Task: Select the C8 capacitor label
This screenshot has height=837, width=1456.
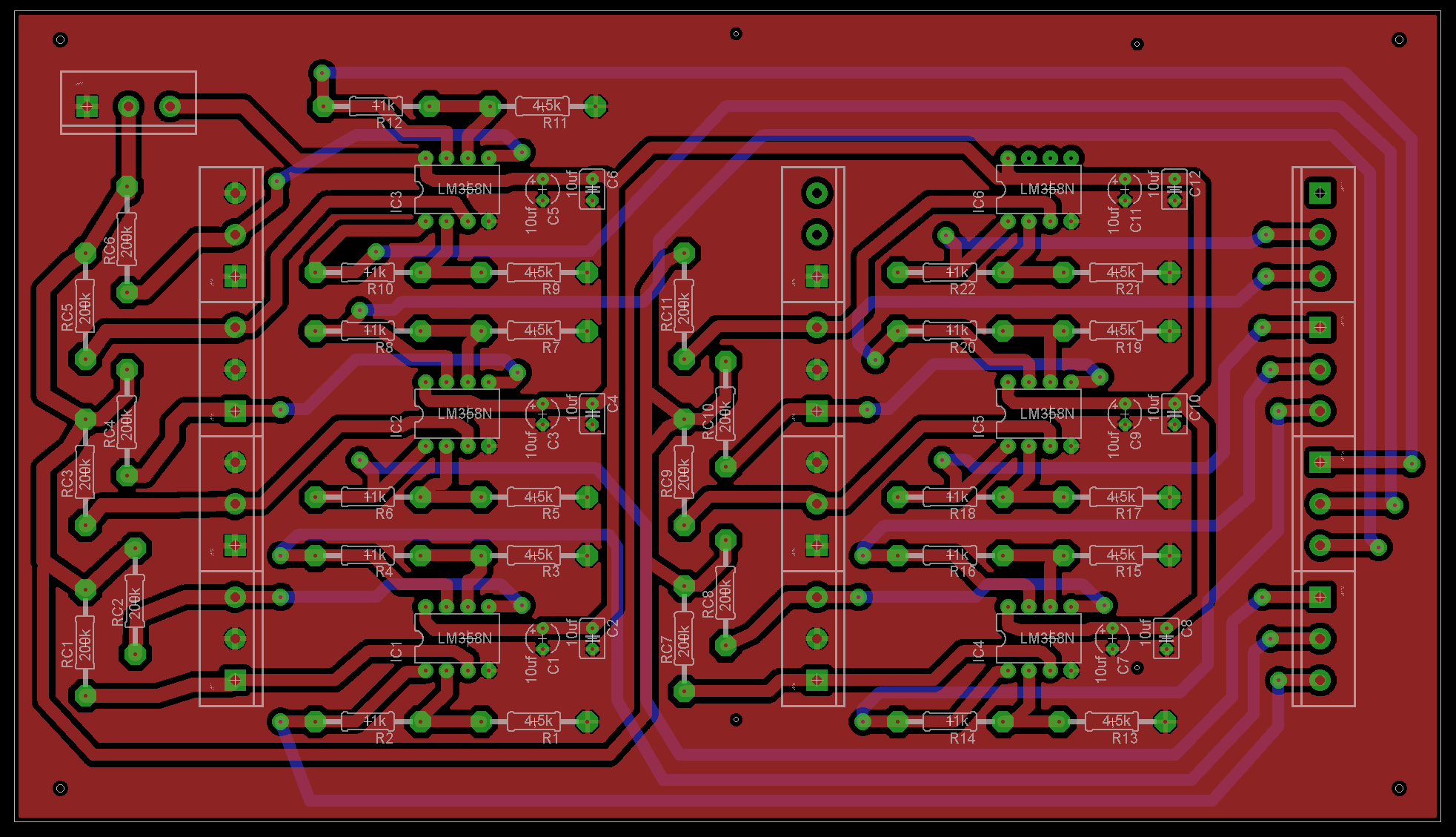Action: point(1186,629)
